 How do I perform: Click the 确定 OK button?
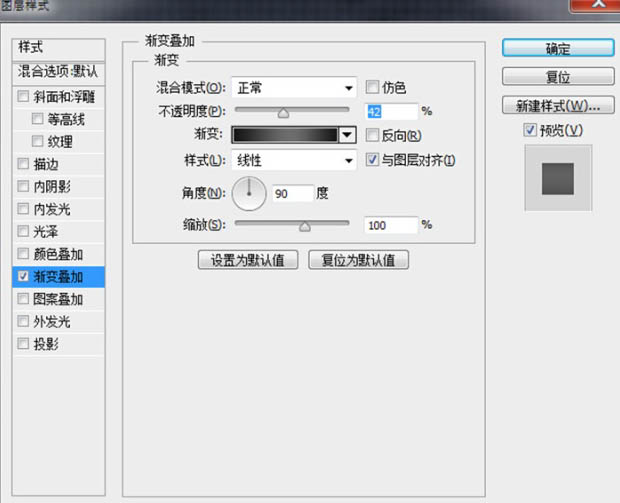pos(558,48)
